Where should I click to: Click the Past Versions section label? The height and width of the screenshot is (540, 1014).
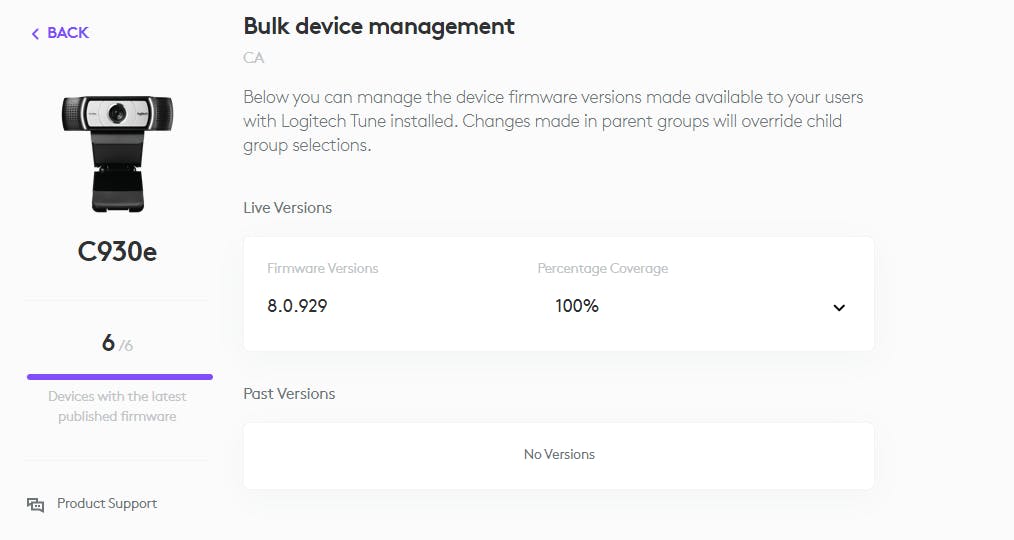(x=289, y=393)
